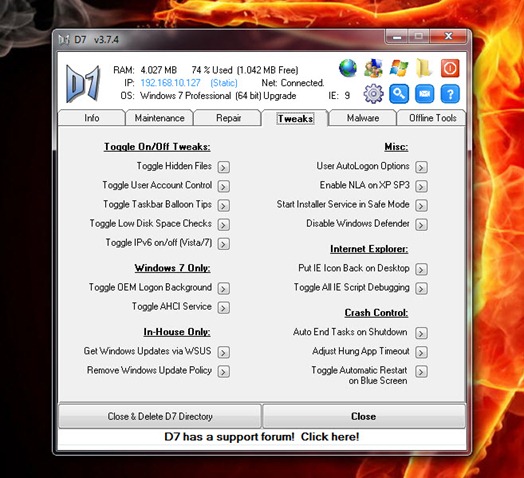Screen dimensions: 524x478
Task: Click the D7 logo image
Action: (x=83, y=84)
